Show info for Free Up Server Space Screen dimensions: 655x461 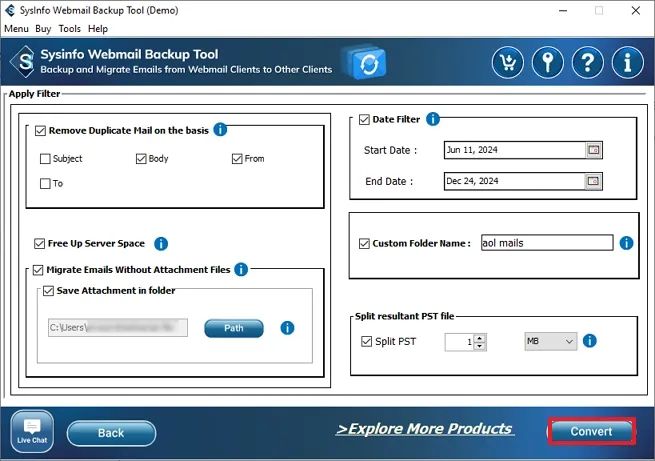click(x=161, y=243)
